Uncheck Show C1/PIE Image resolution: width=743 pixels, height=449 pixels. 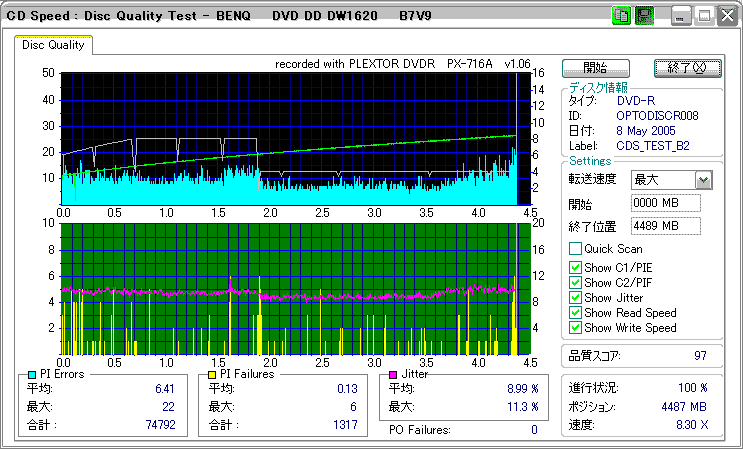coord(575,266)
